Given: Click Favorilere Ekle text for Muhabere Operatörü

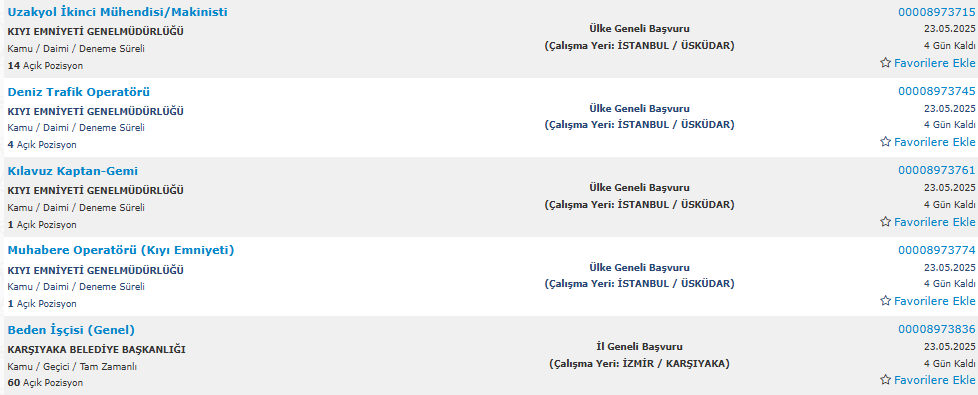Looking at the screenshot, I should coord(935,301).
